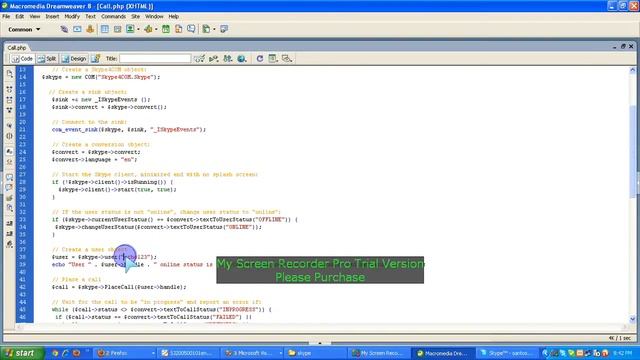The width and height of the screenshot is (640, 360).
Task: Toggle Line Numbers in the coding toolbar
Action: pos(9,151)
